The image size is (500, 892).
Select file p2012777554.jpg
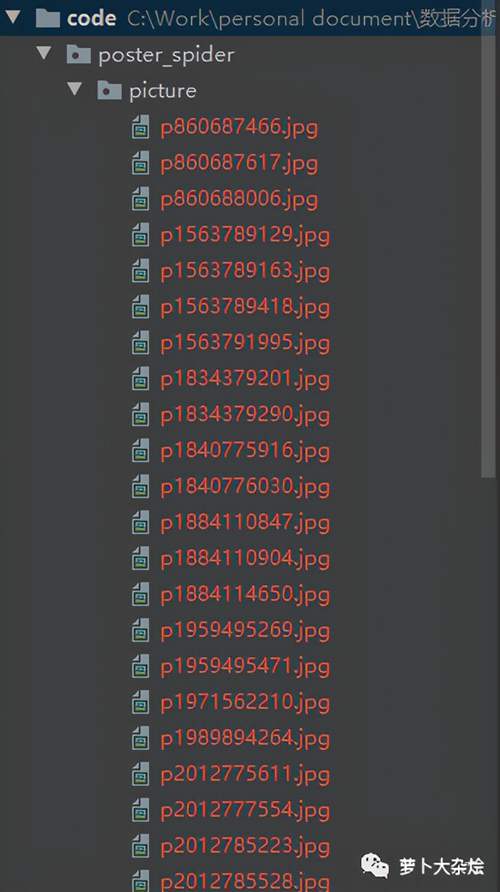245,811
